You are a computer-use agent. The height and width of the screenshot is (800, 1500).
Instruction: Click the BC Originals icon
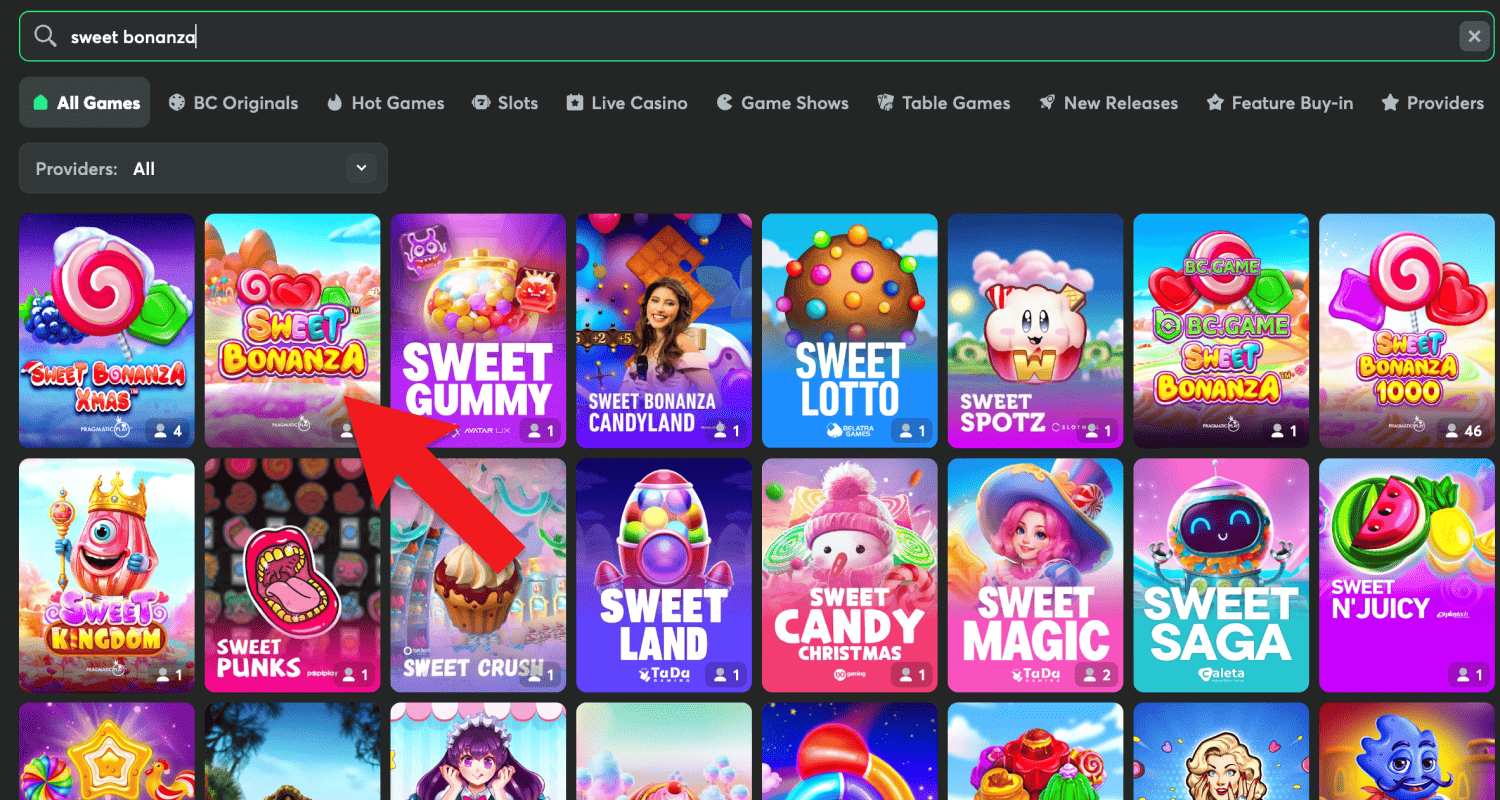pyautogui.click(x=177, y=102)
